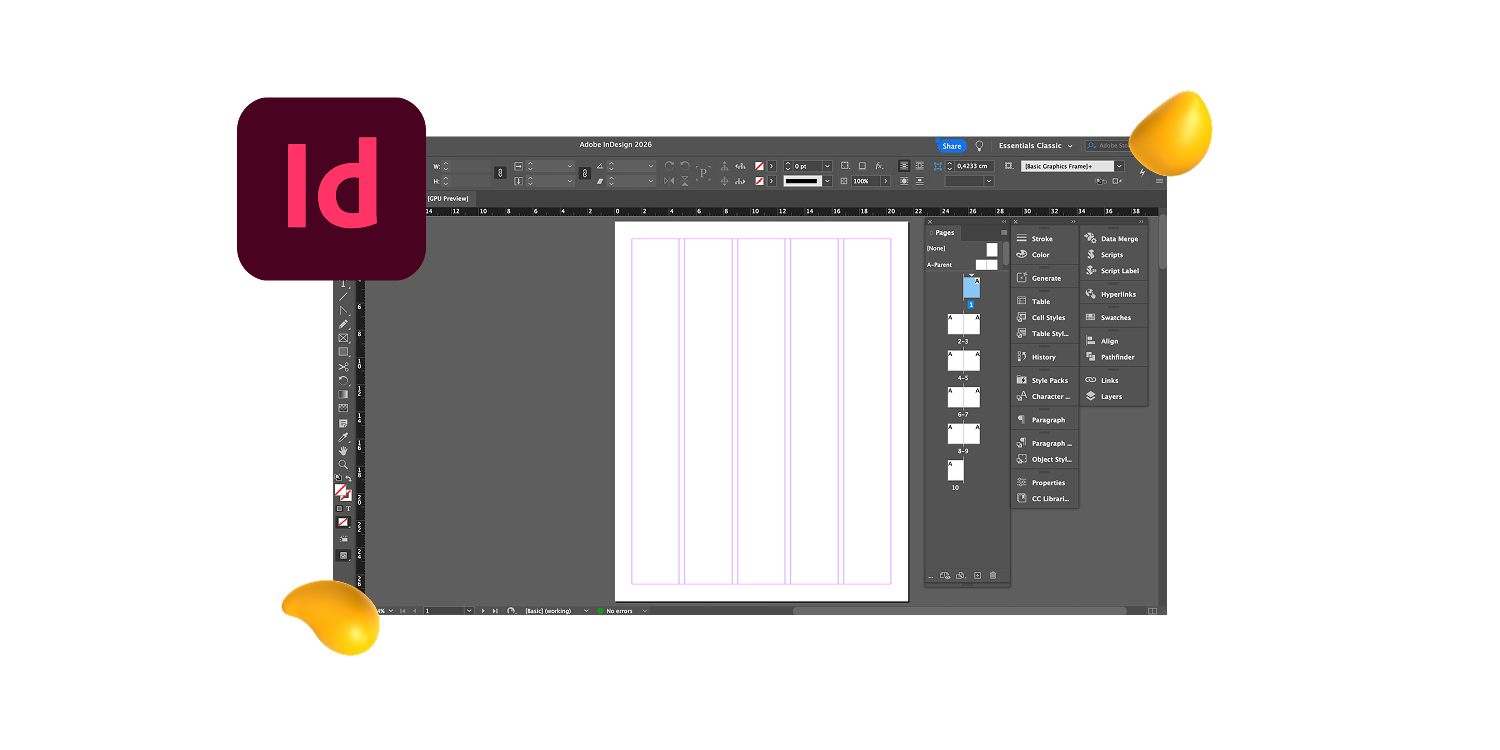Select the Hand tool
Screen dimensions: 1500x750
[x=343, y=451]
